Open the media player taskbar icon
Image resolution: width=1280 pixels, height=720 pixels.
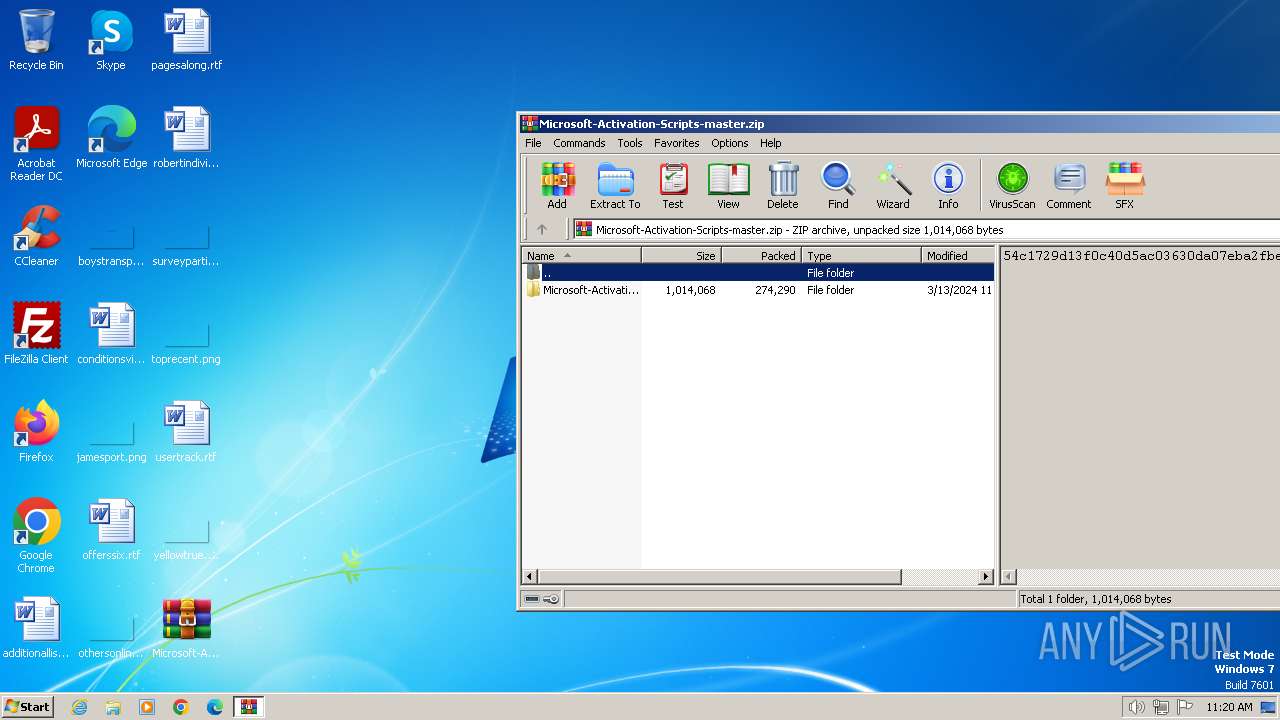pyautogui.click(x=147, y=707)
